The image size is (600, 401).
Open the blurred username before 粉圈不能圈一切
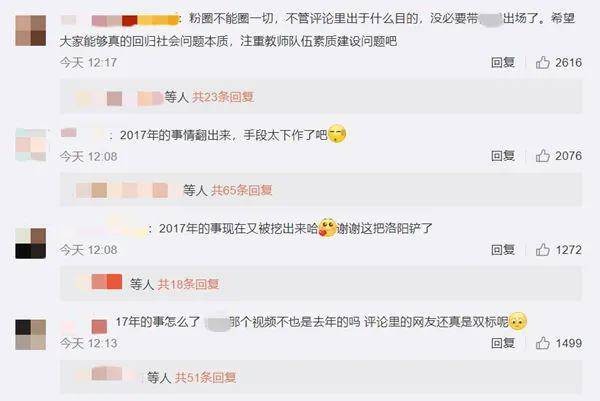[120, 20]
